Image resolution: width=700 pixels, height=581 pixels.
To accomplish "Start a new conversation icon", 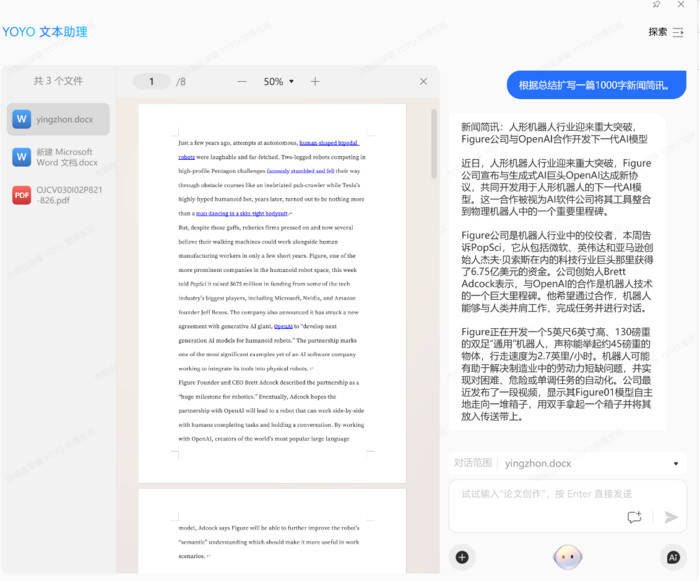I will click(x=634, y=517).
